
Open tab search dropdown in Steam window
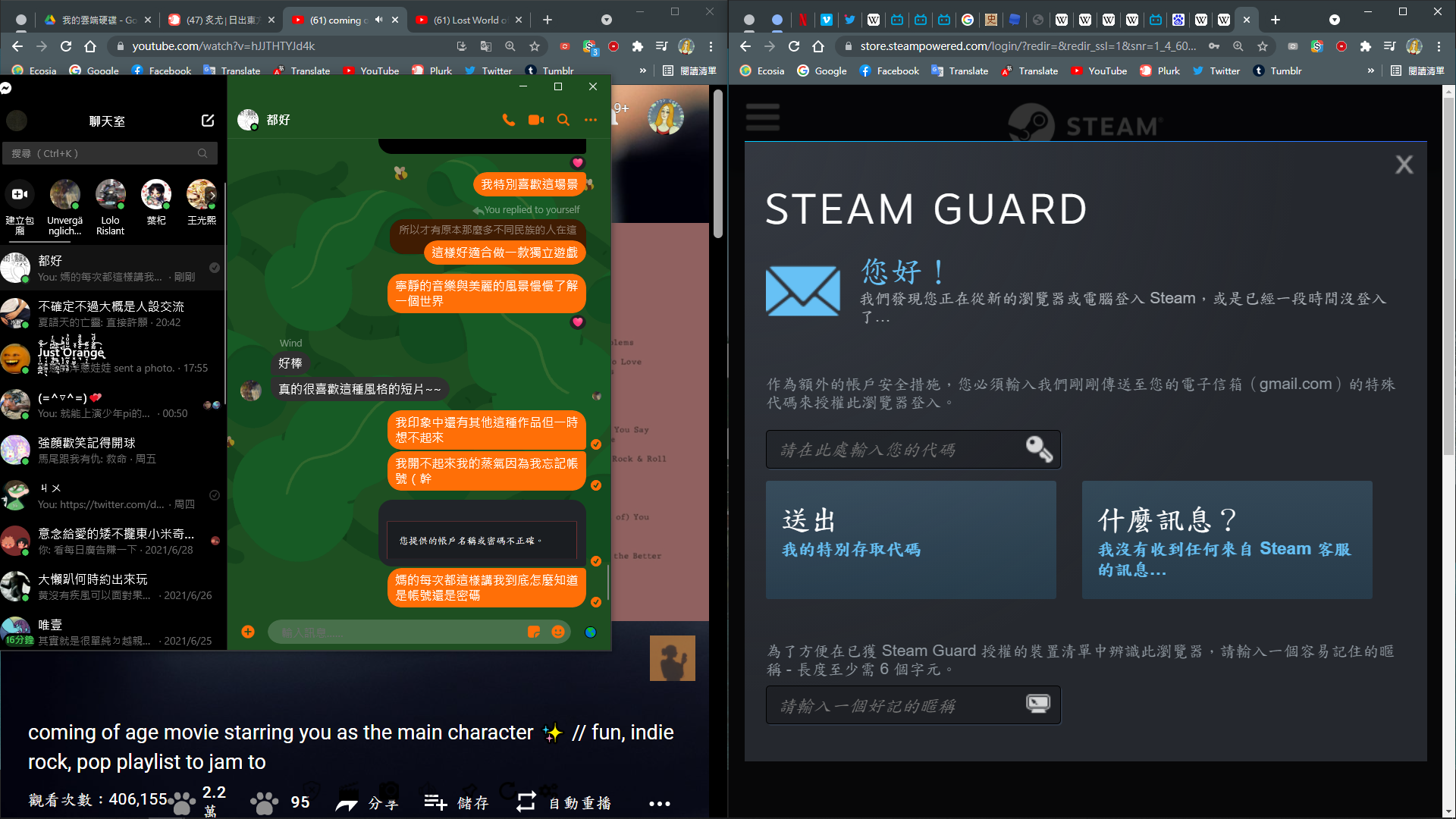1335,20
